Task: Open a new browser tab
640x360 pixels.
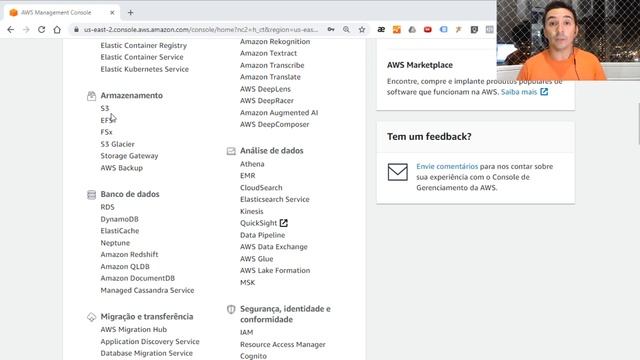Action: point(131,13)
